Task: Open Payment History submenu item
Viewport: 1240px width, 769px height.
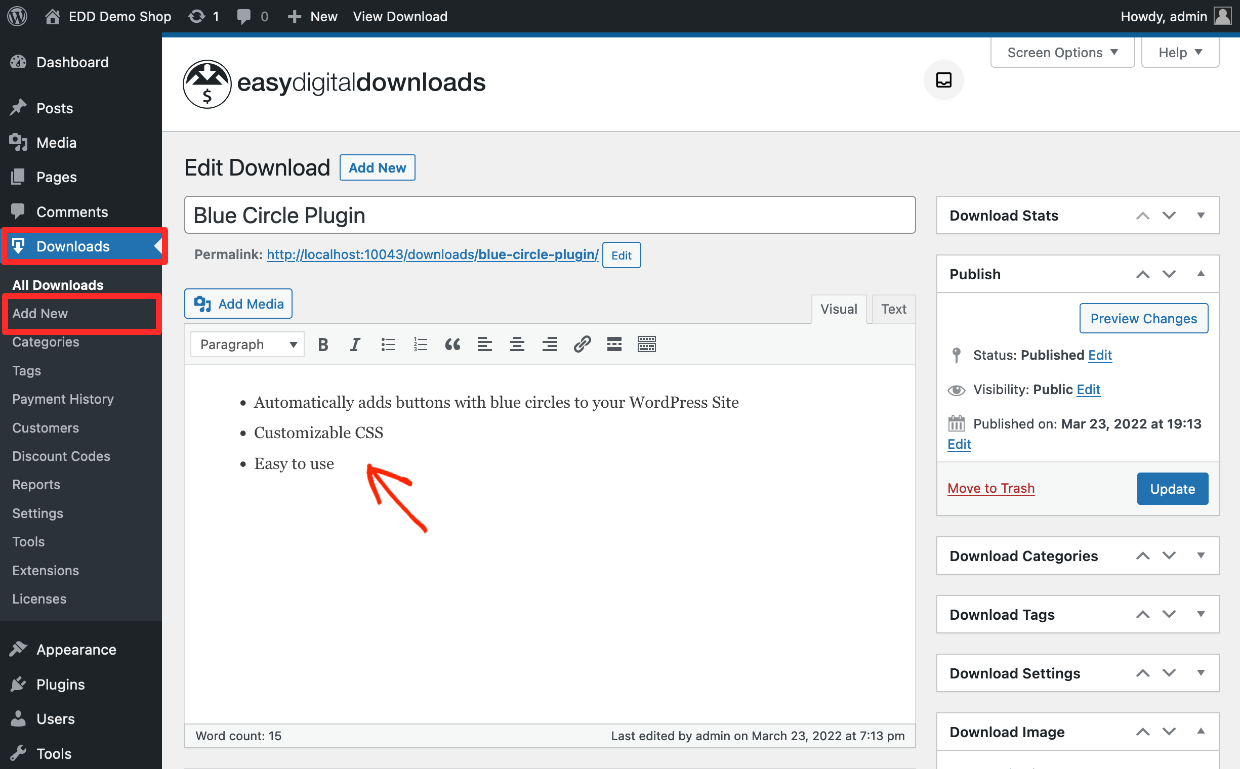Action: pyautogui.click(x=63, y=399)
